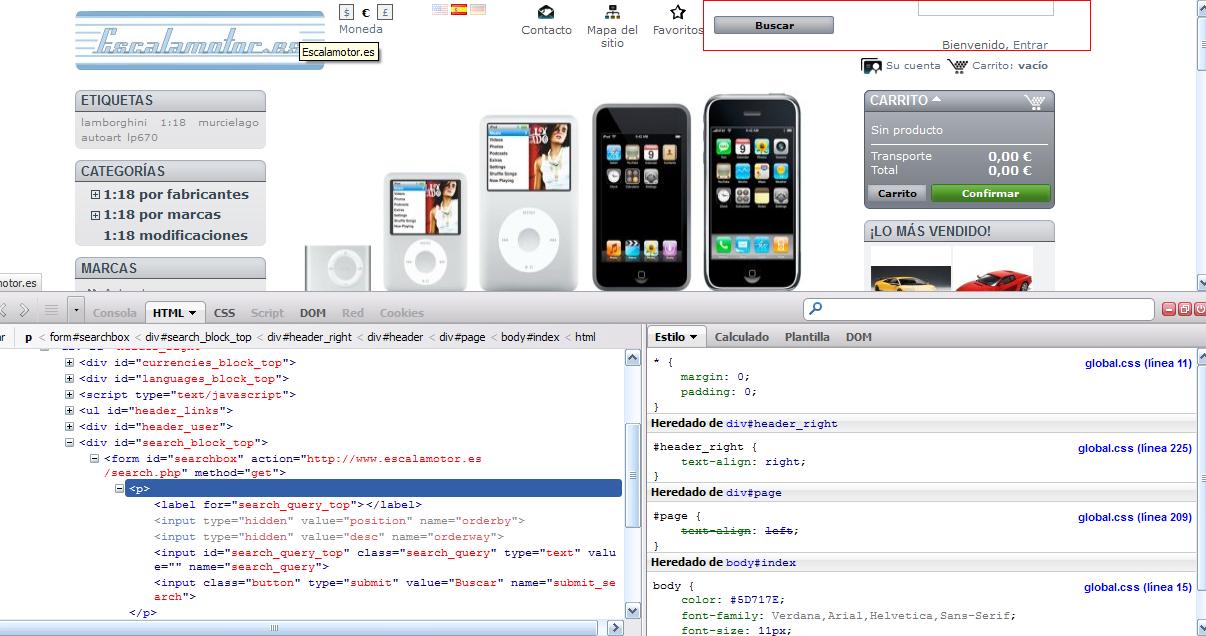The image size is (1206, 636).
Task: Select form#searchbox in the breadcrumb path
Action: (89, 337)
